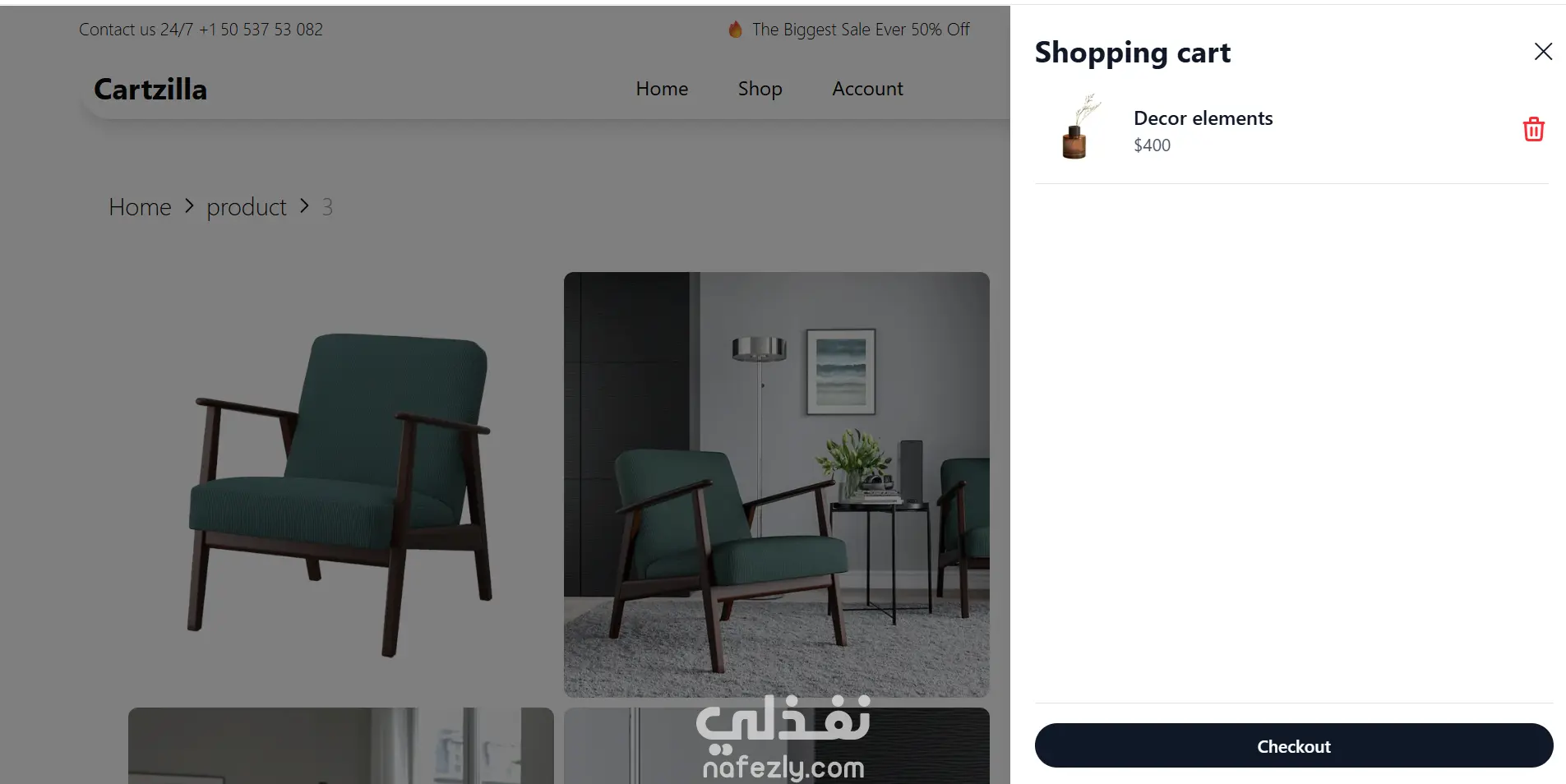Viewport: 1566px width, 784px height.
Task: Click the Cartzilla logo
Action: [x=150, y=89]
